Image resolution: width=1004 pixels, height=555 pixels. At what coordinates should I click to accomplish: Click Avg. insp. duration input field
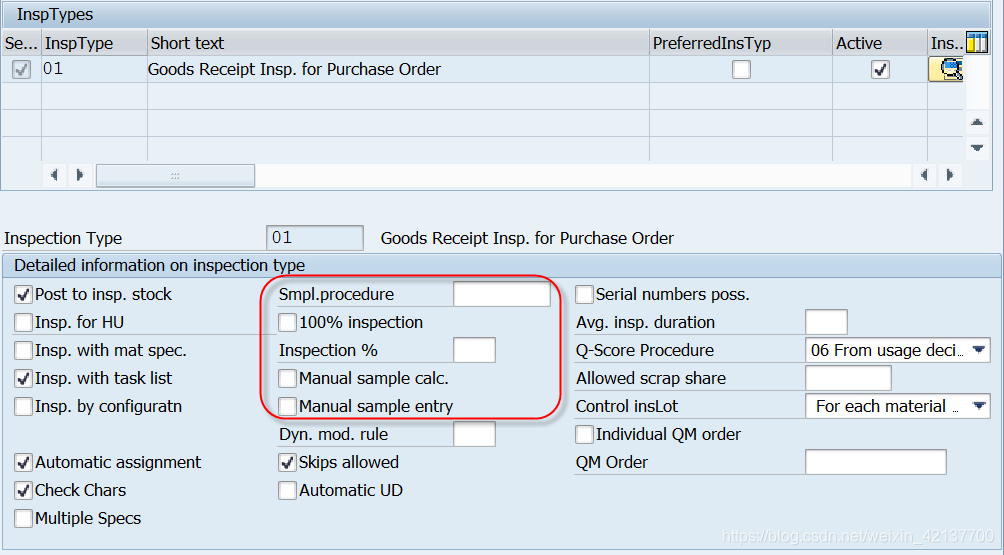coord(826,322)
